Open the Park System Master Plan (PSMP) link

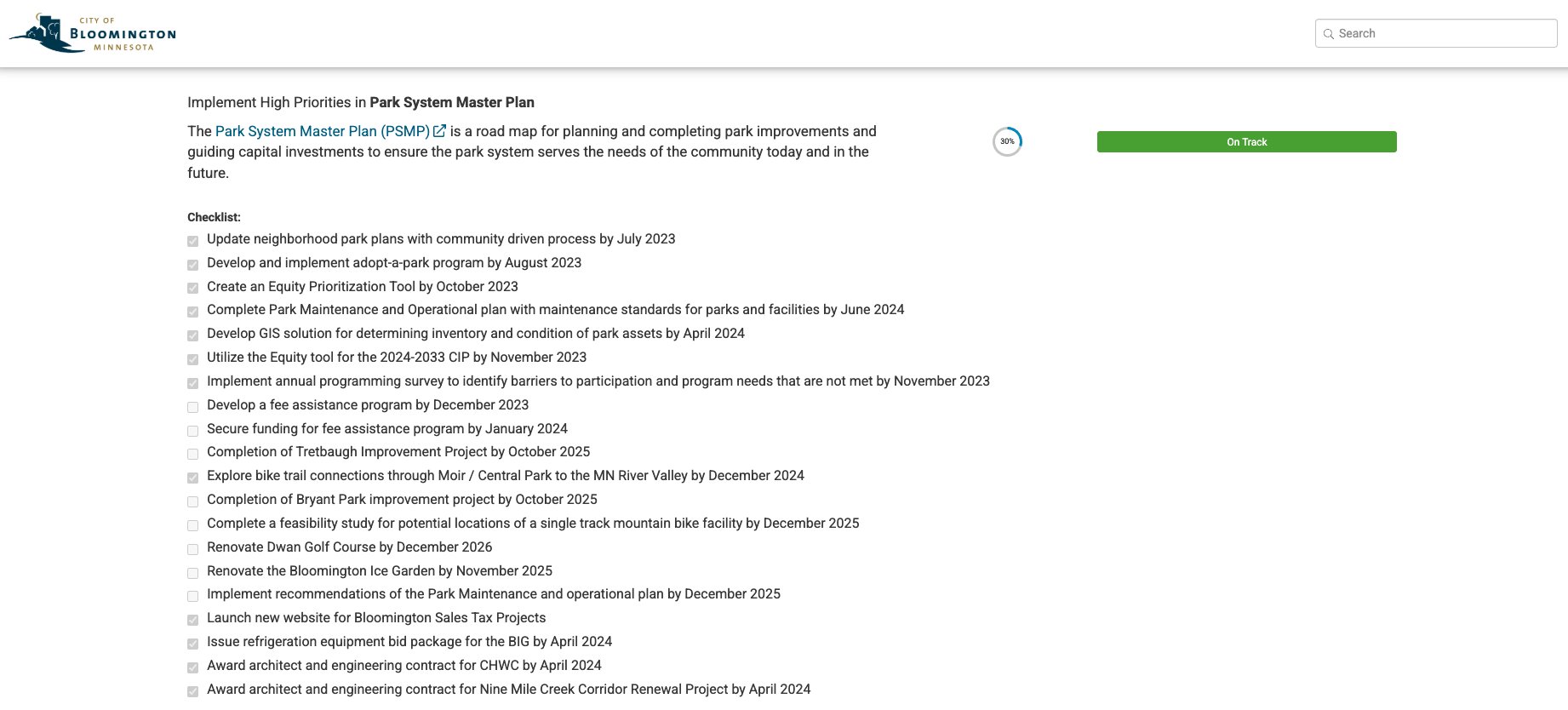point(322,131)
